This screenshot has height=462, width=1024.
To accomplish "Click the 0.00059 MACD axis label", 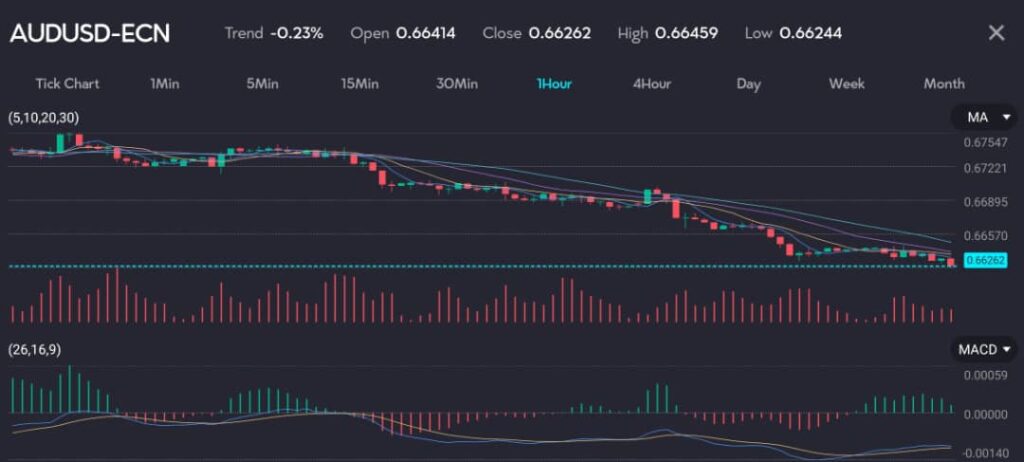I will 985,376.
